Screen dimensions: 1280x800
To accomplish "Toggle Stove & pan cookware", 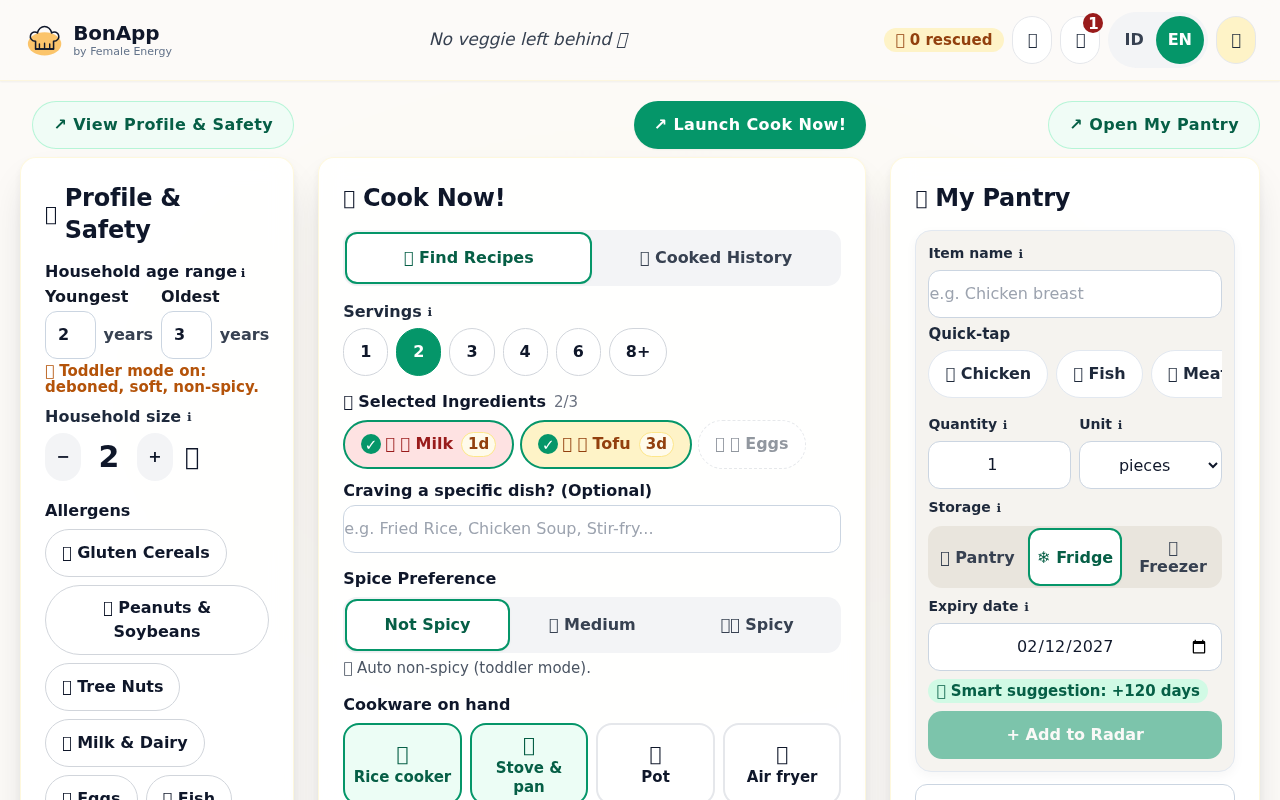I will click(529, 764).
